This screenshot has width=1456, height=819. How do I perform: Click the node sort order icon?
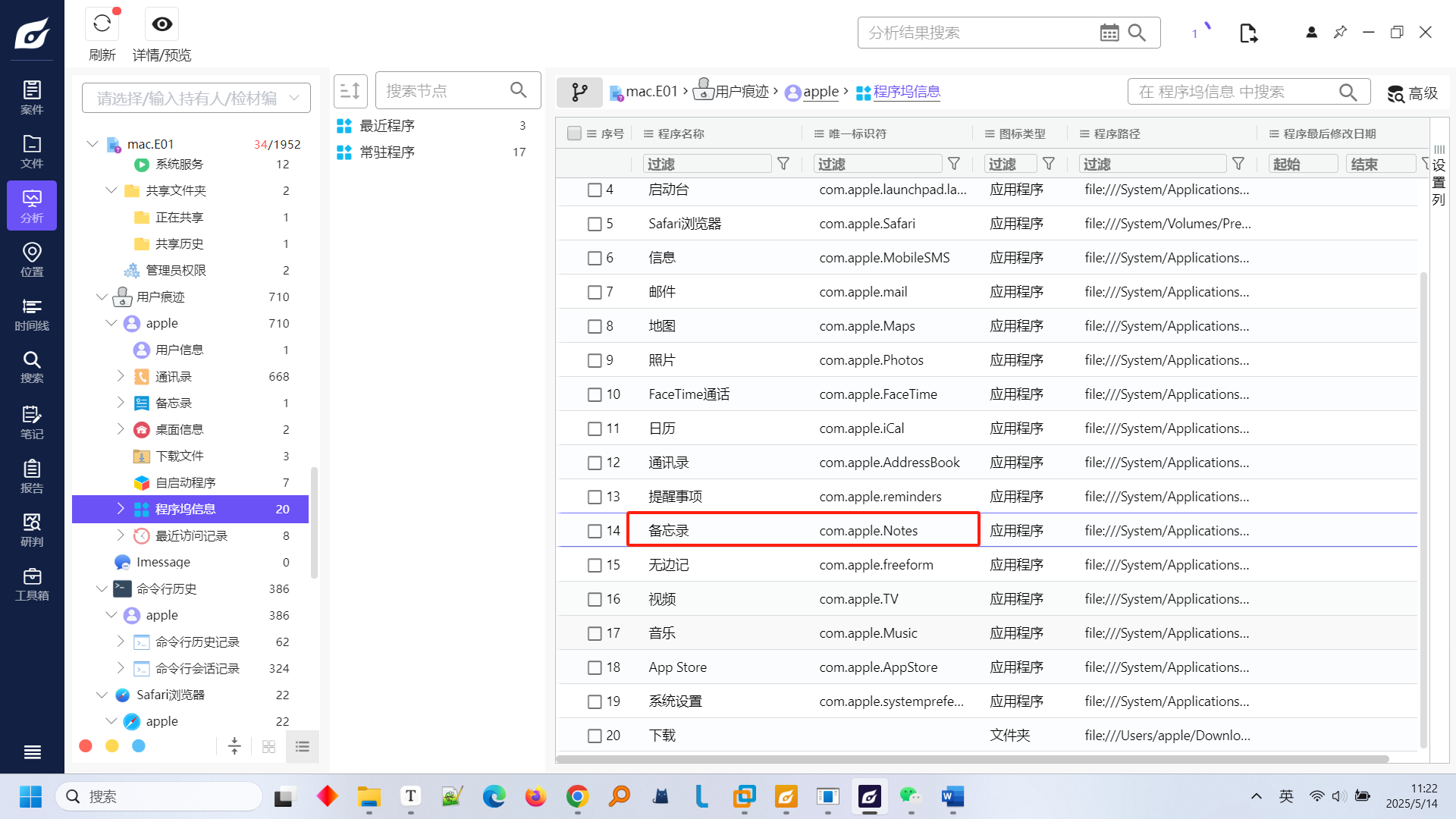click(x=350, y=91)
